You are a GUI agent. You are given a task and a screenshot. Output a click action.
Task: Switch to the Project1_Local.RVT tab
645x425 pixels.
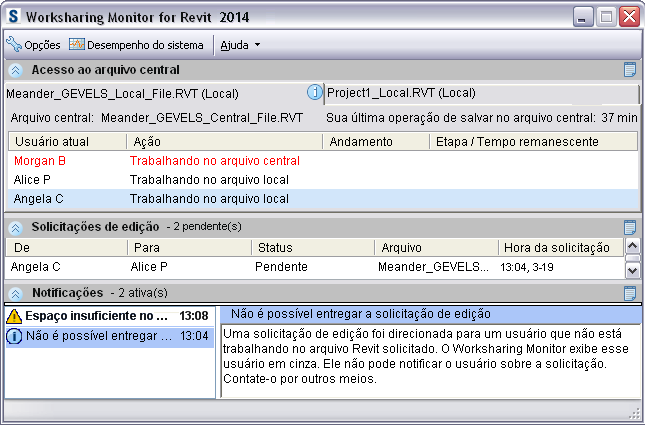click(x=482, y=93)
